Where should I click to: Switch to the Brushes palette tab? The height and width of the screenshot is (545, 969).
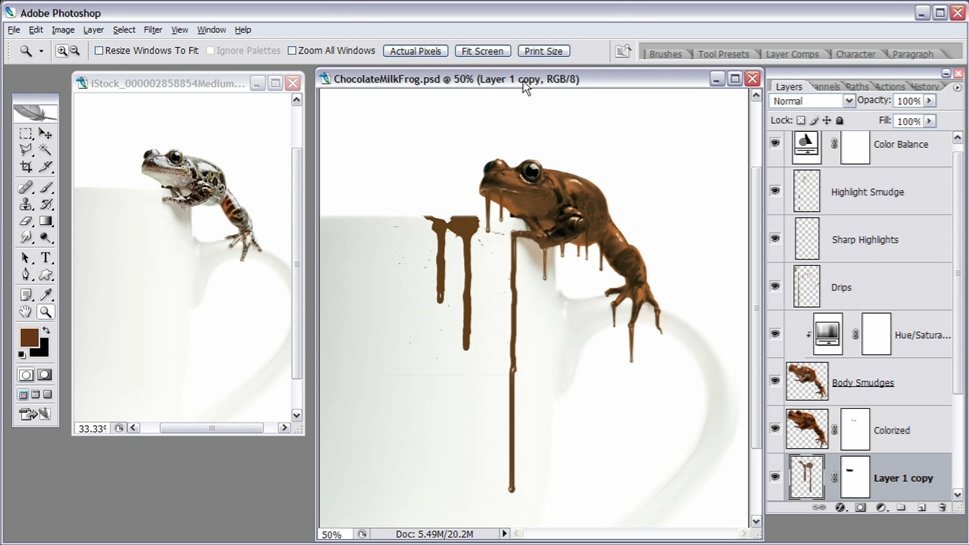click(x=665, y=54)
